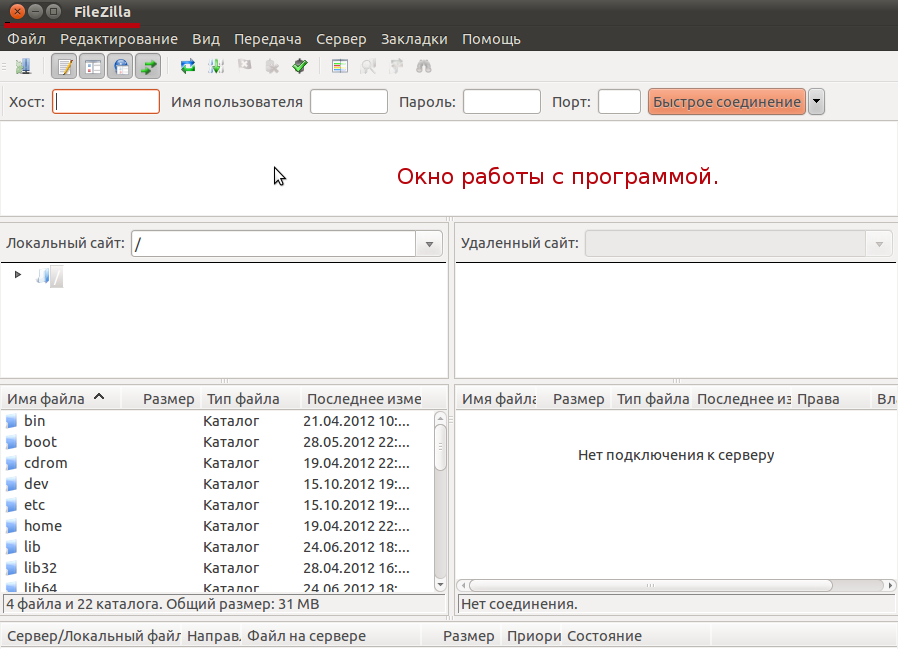Open the Сервер menu
Image resolution: width=898 pixels, height=649 pixels.
341,39
